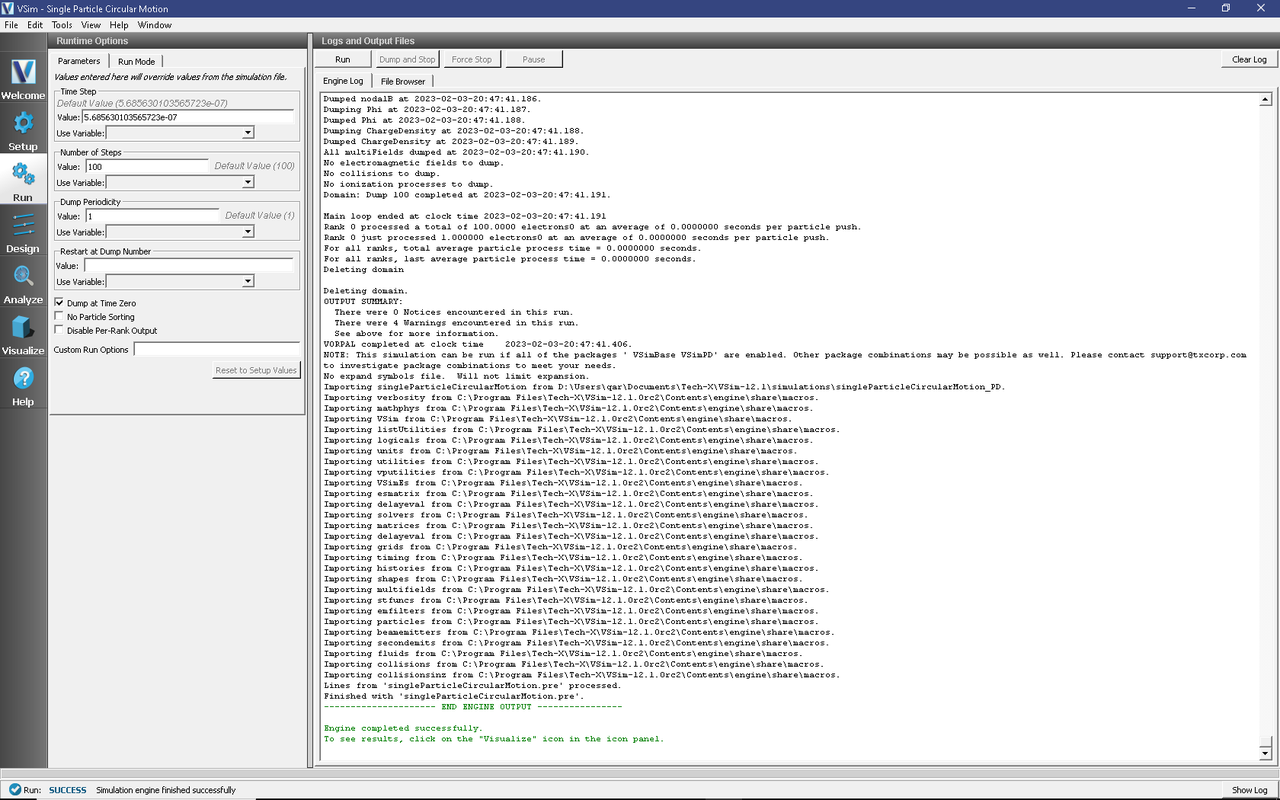Click the Custom Run Options field
Image resolution: width=1280 pixels, height=800 pixels.
(216, 350)
